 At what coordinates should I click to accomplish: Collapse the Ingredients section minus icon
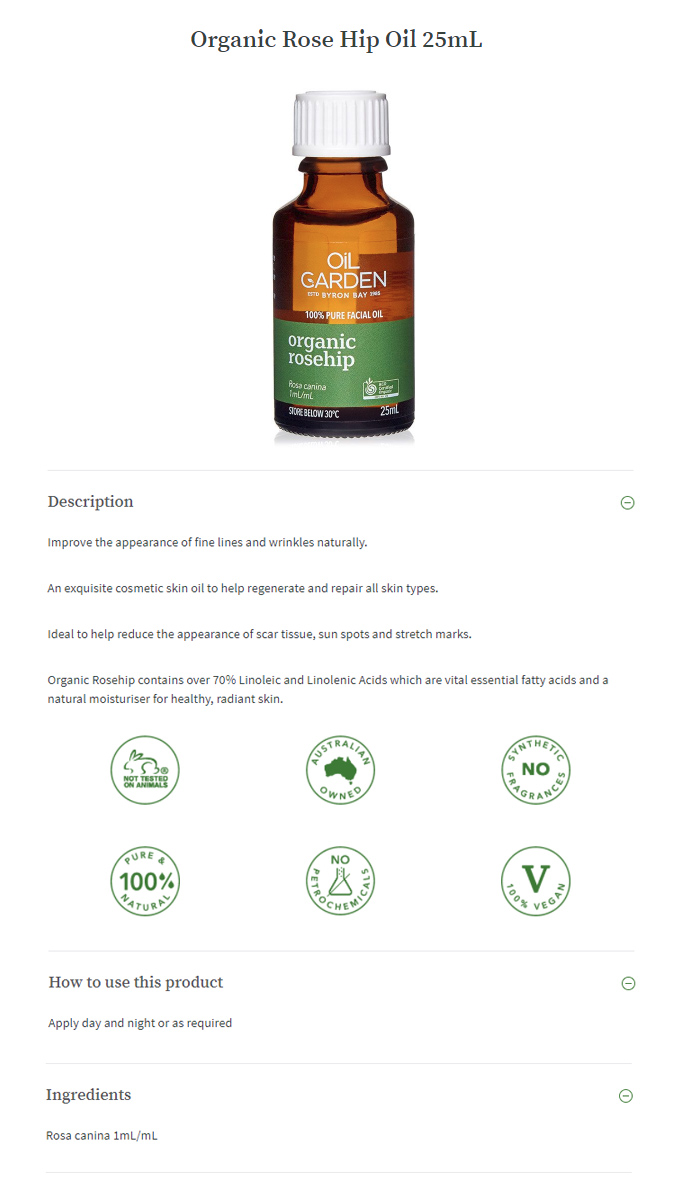(626, 1095)
